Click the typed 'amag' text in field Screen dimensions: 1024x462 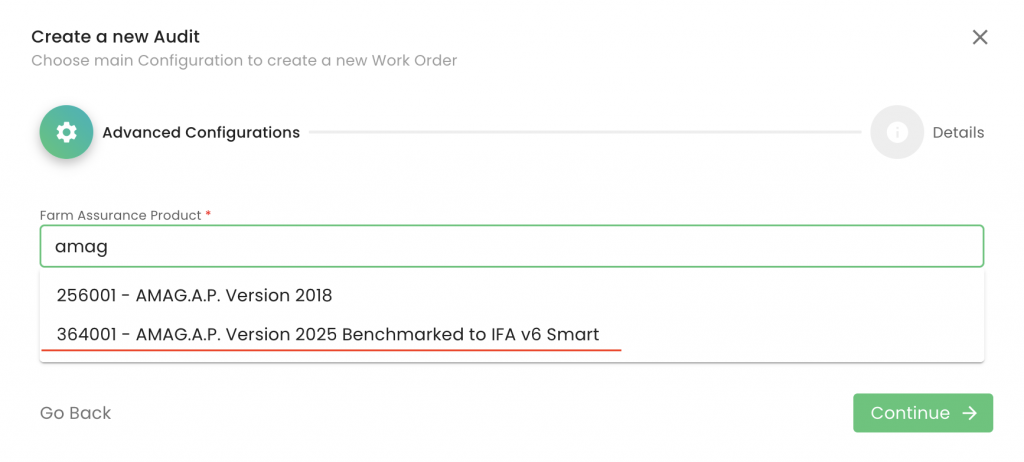point(80,246)
